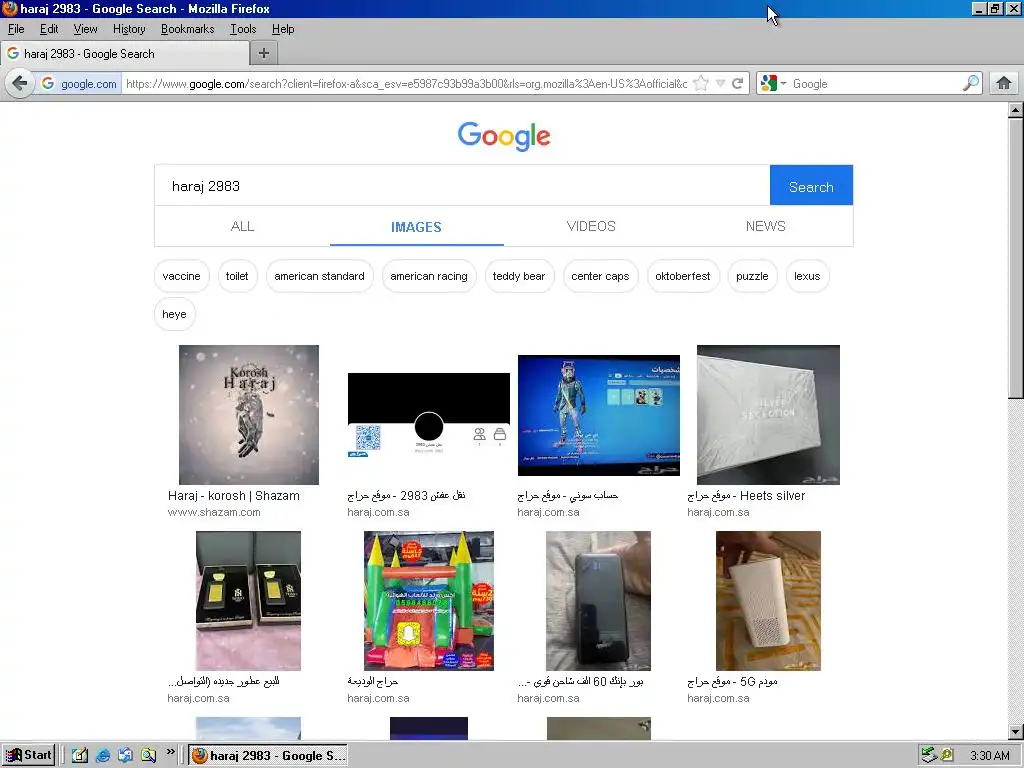The width and height of the screenshot is (1024, 768).
Task: Filter images by american racing chip
Action: coord(429,276)
